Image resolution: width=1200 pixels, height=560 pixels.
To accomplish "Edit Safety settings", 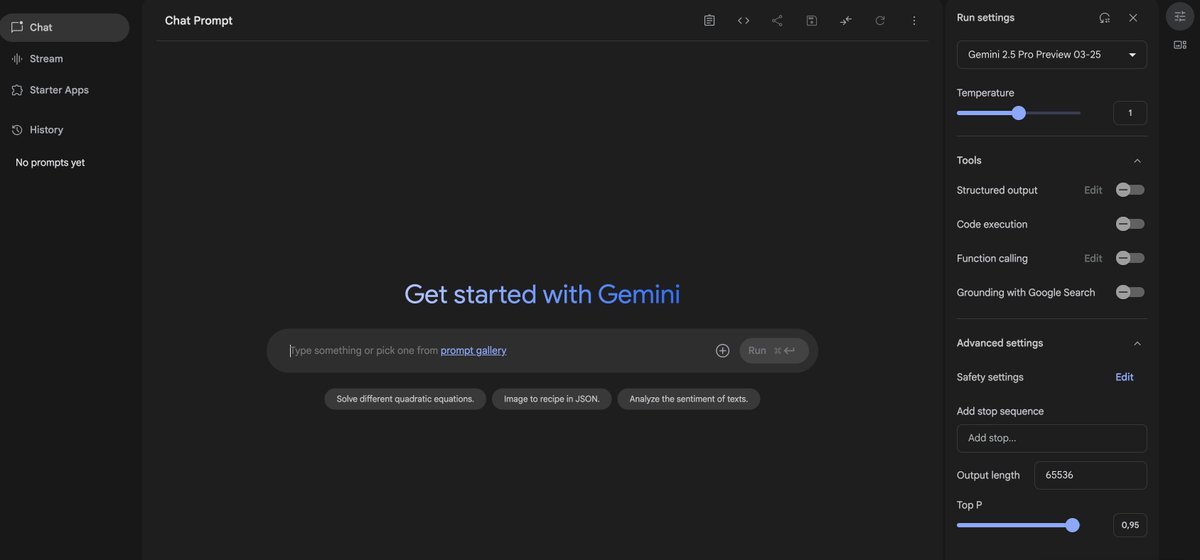I will click(1125, 377).
